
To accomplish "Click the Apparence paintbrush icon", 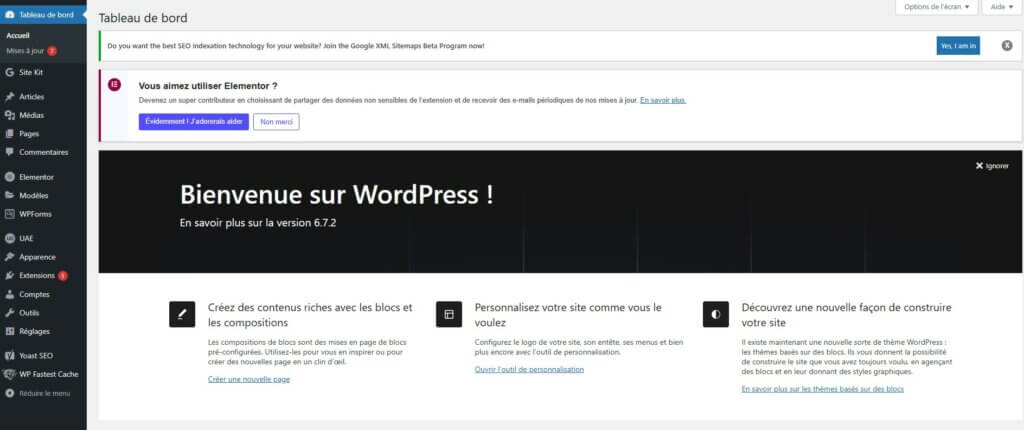I will [x=9, y=257].
